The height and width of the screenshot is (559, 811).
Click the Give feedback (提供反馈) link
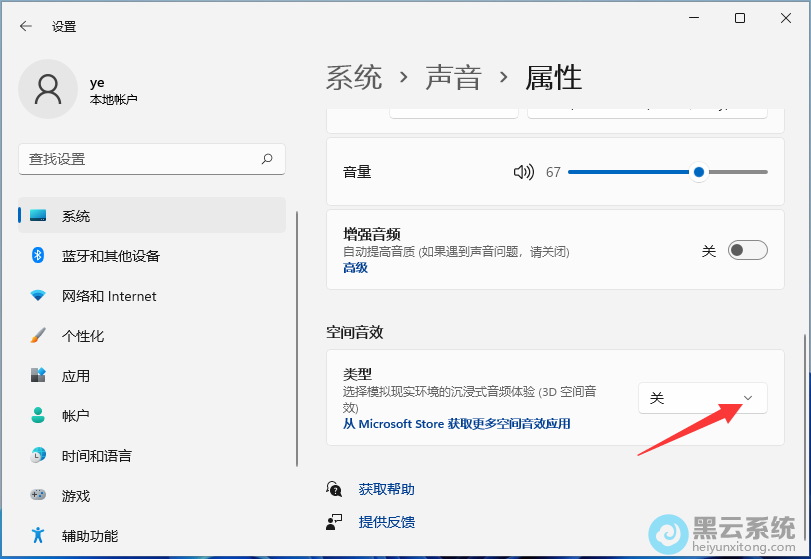[x=386, y=522]
